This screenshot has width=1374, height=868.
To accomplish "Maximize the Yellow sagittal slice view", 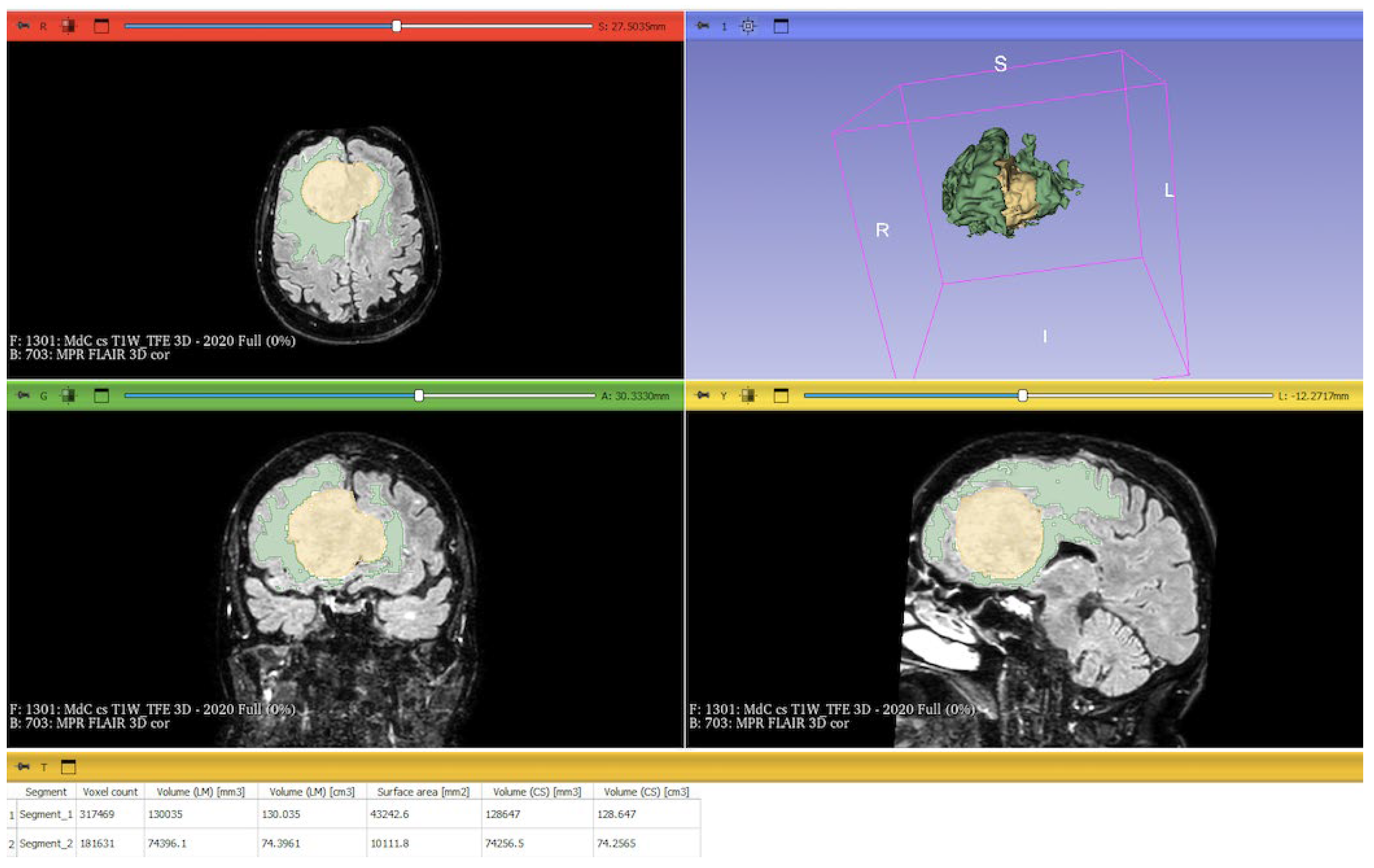I will [781, 395].
